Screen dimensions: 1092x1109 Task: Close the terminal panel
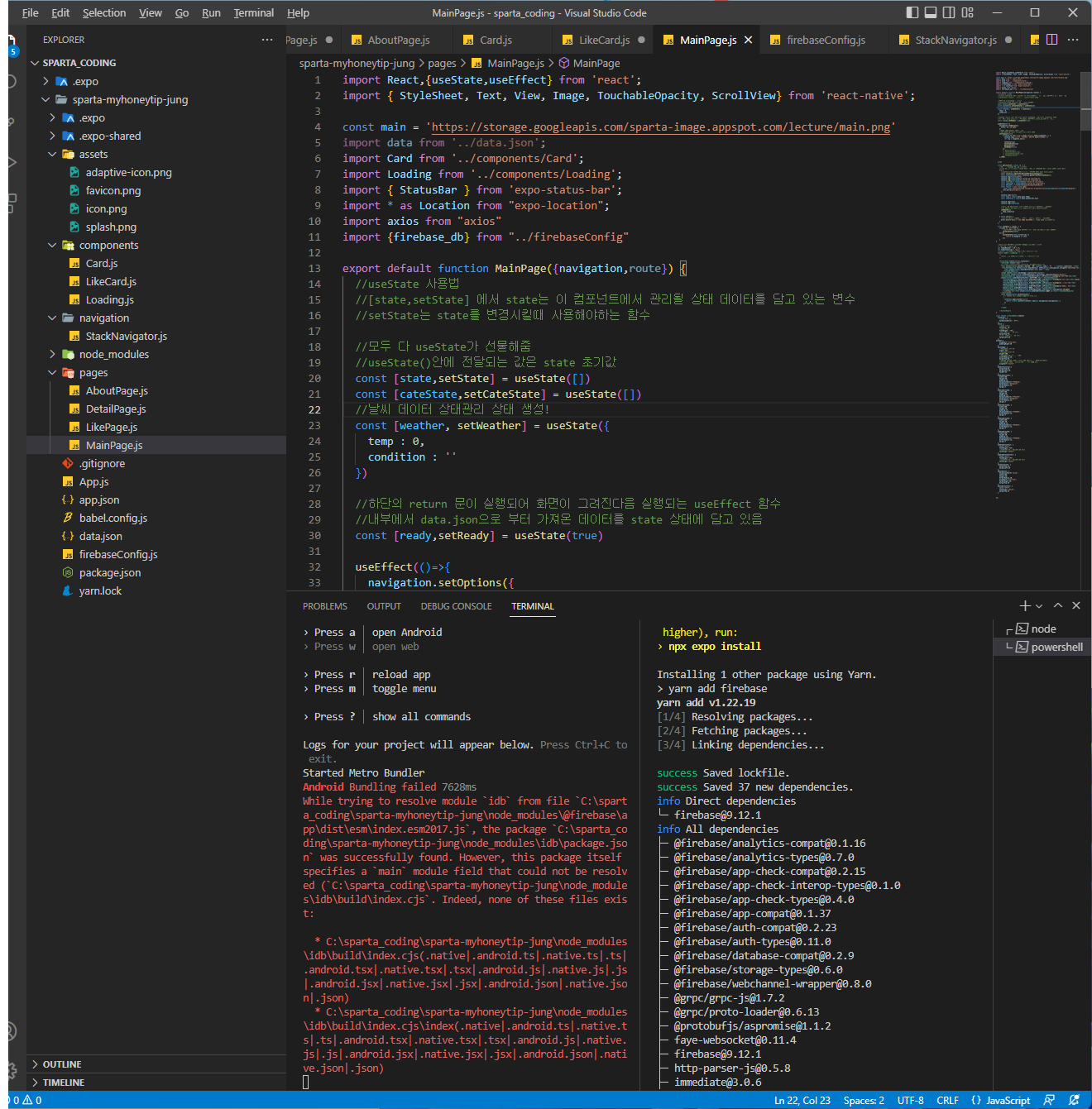coord(1076,606)
